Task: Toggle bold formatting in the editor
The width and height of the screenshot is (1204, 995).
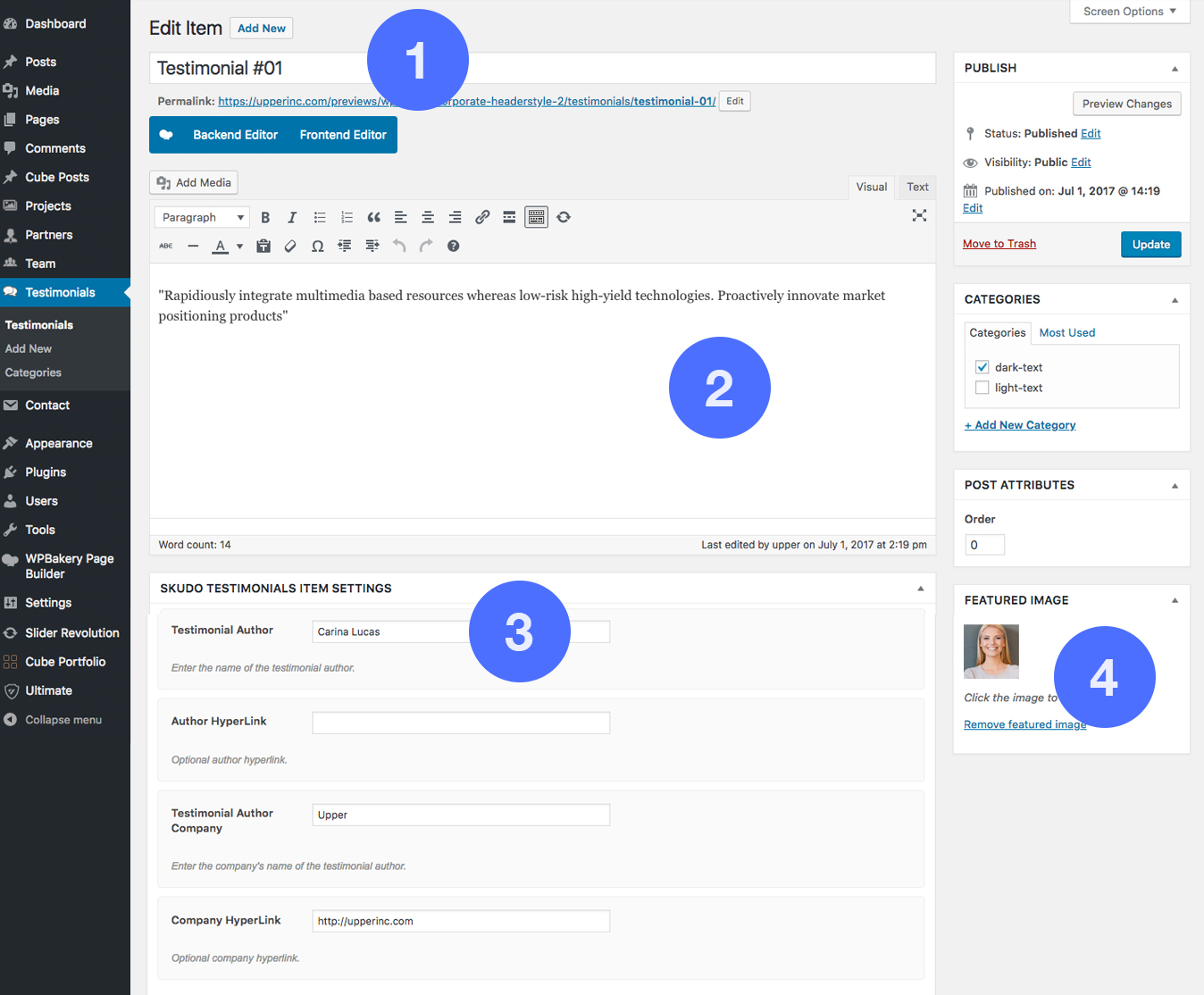Action: coord(265,218)
